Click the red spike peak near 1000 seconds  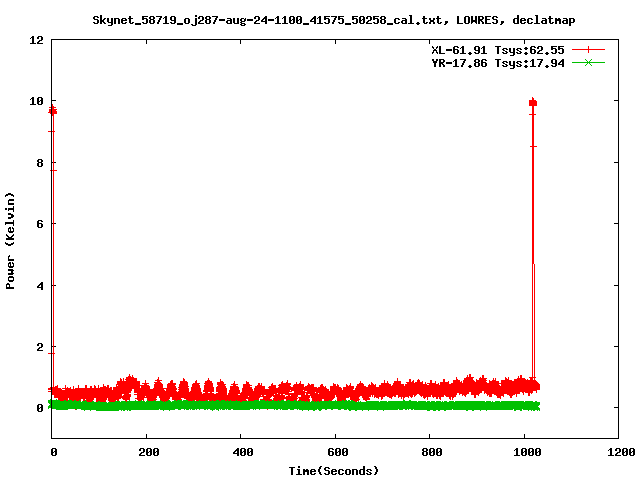(x=533, y=102)
